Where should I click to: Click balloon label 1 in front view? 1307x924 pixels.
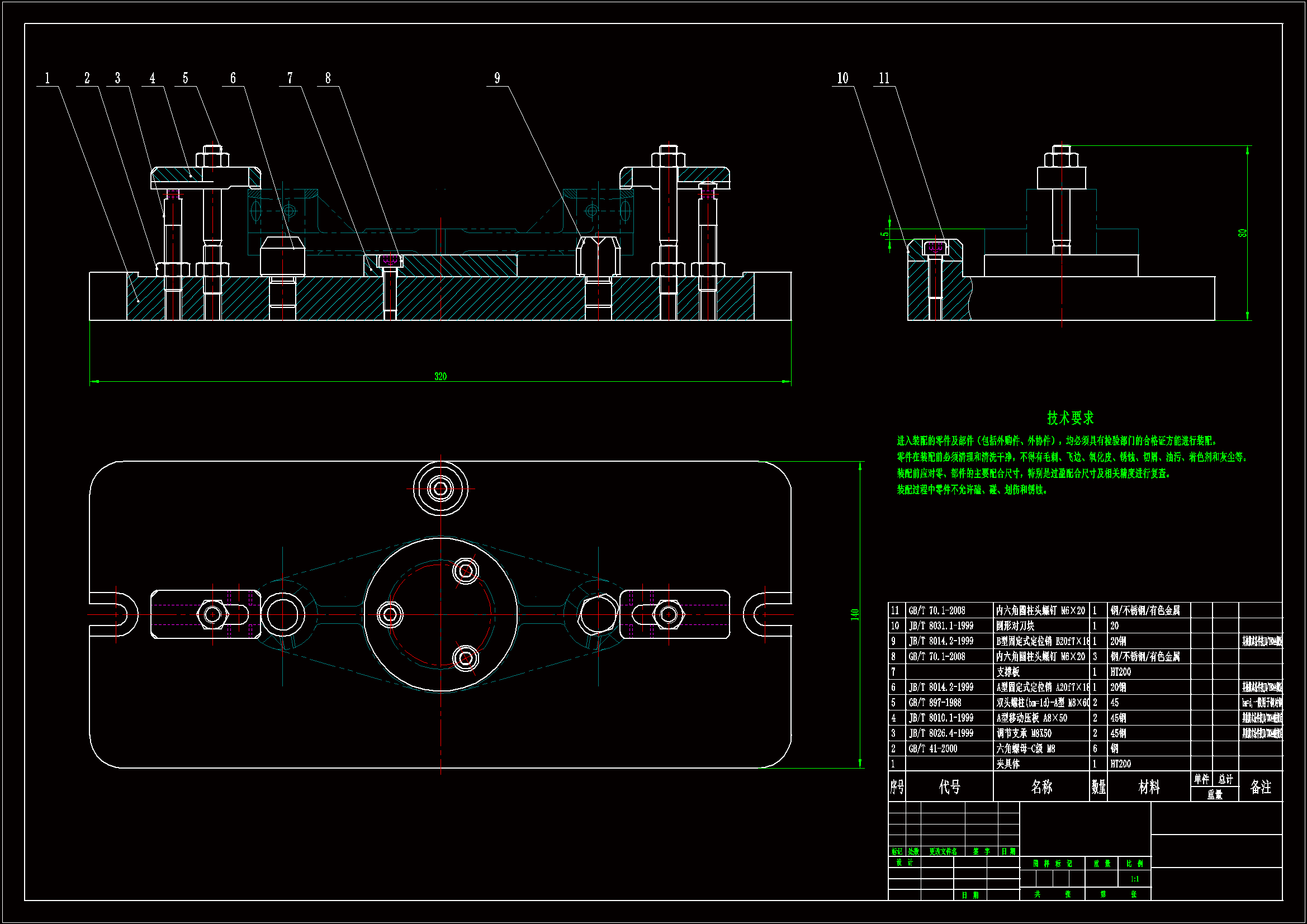[48, 78]
